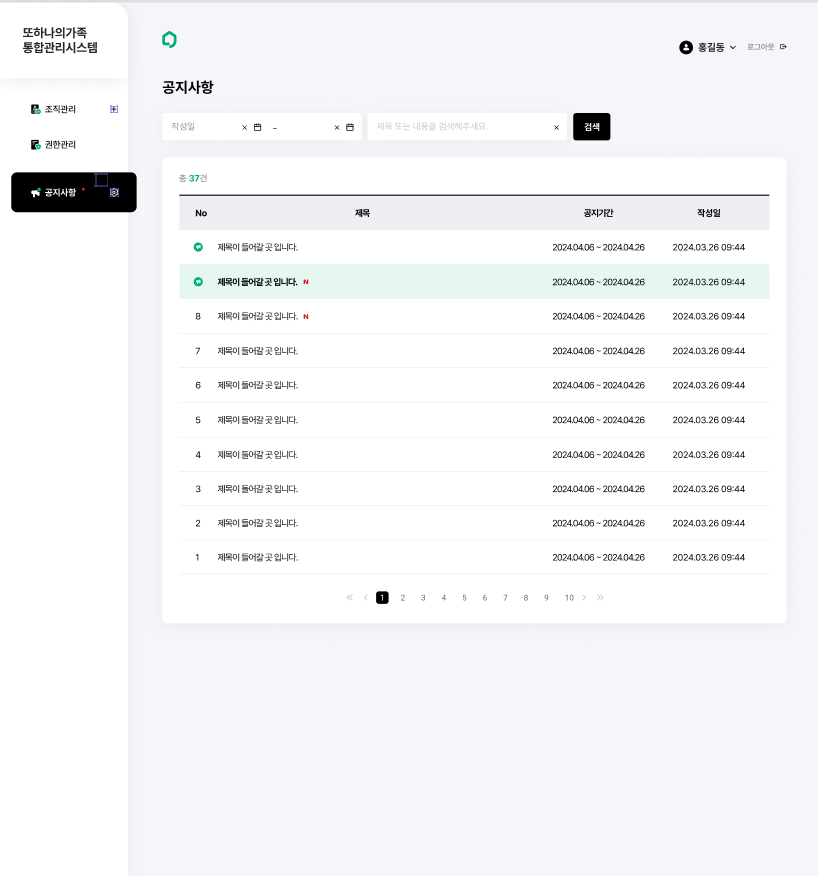The height and width of the screenshot is (876, 818).
Task: Open notice title in row 8
Action: (258, 316)
